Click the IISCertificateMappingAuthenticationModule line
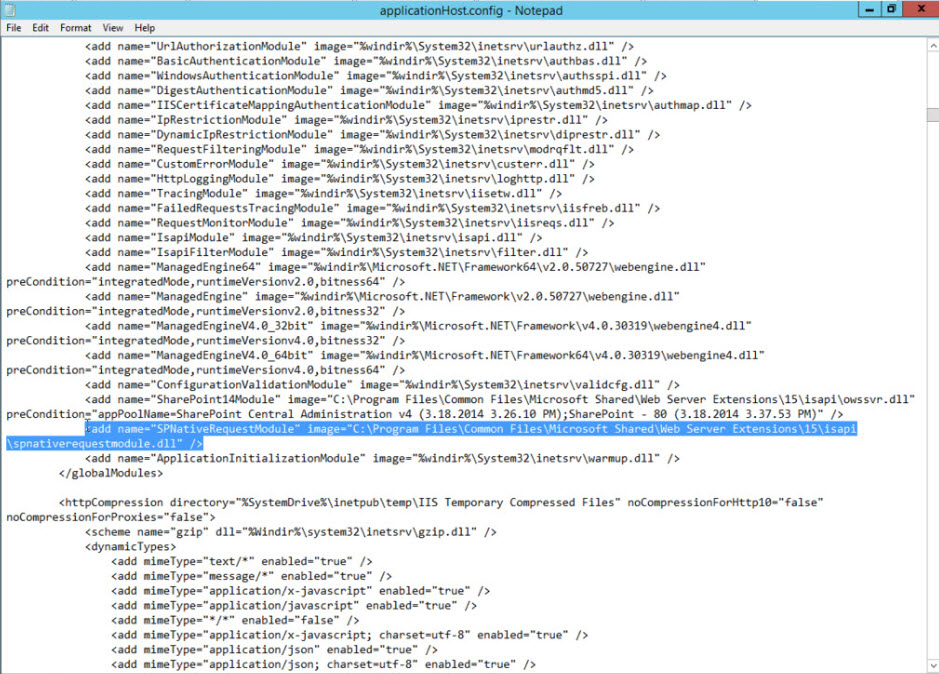Image resolution: width=939 pixels, height=674 pixels. click(418, 105)
